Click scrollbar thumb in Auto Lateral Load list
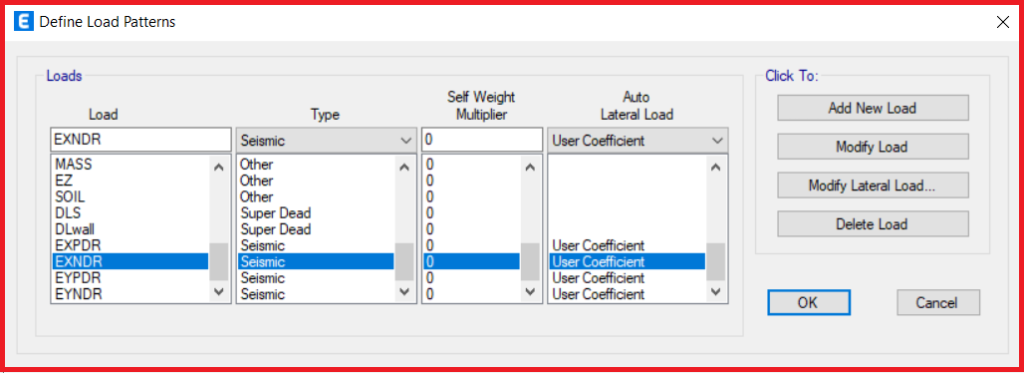 point(716,262)
